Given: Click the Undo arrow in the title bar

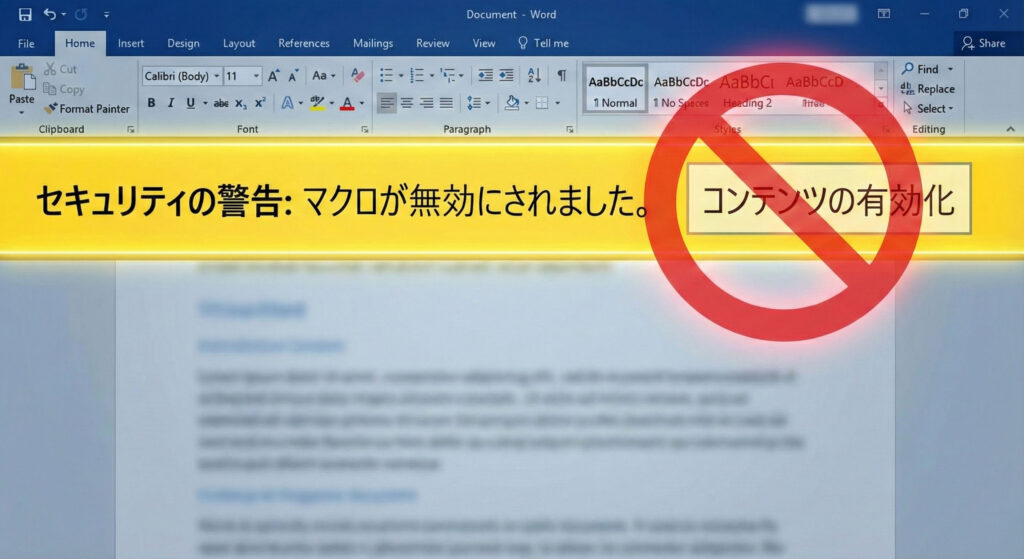Looking at the screenshot, I should [x=50, y=14].
